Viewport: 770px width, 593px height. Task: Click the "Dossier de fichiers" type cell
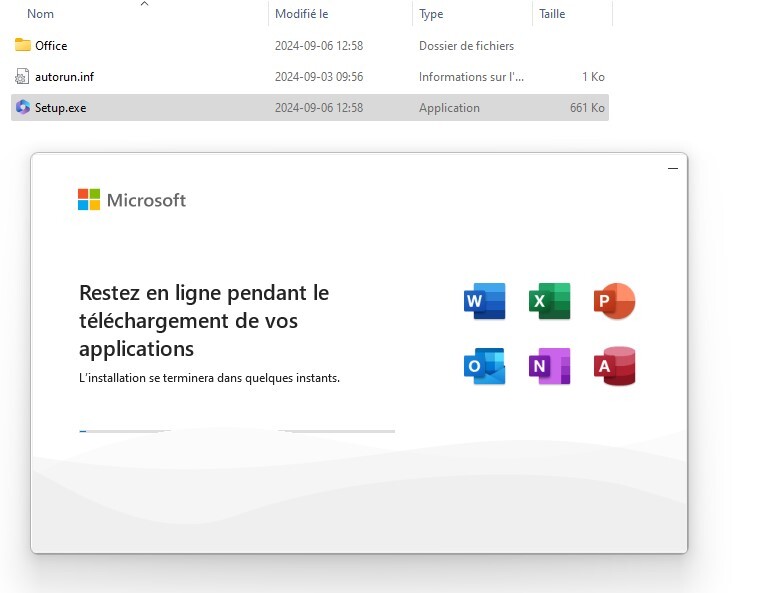[x=466, y=46]
